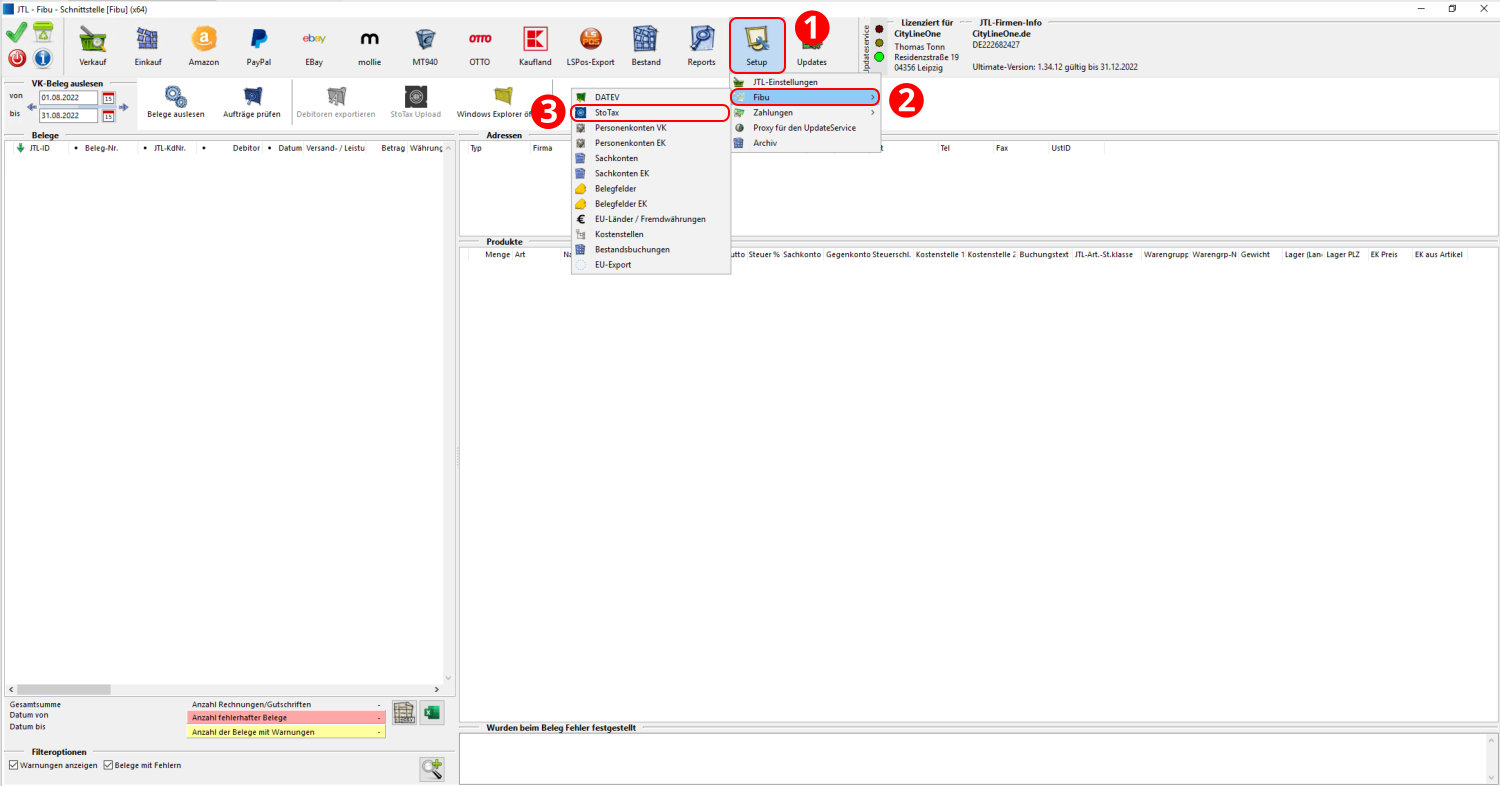Open the calendar picker for von date

pos(109,98)
